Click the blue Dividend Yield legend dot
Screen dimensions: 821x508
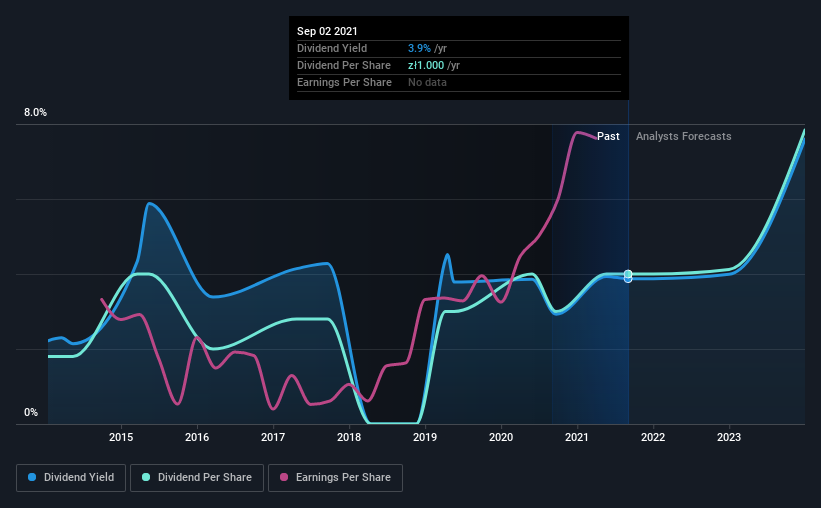click(32, 477)
